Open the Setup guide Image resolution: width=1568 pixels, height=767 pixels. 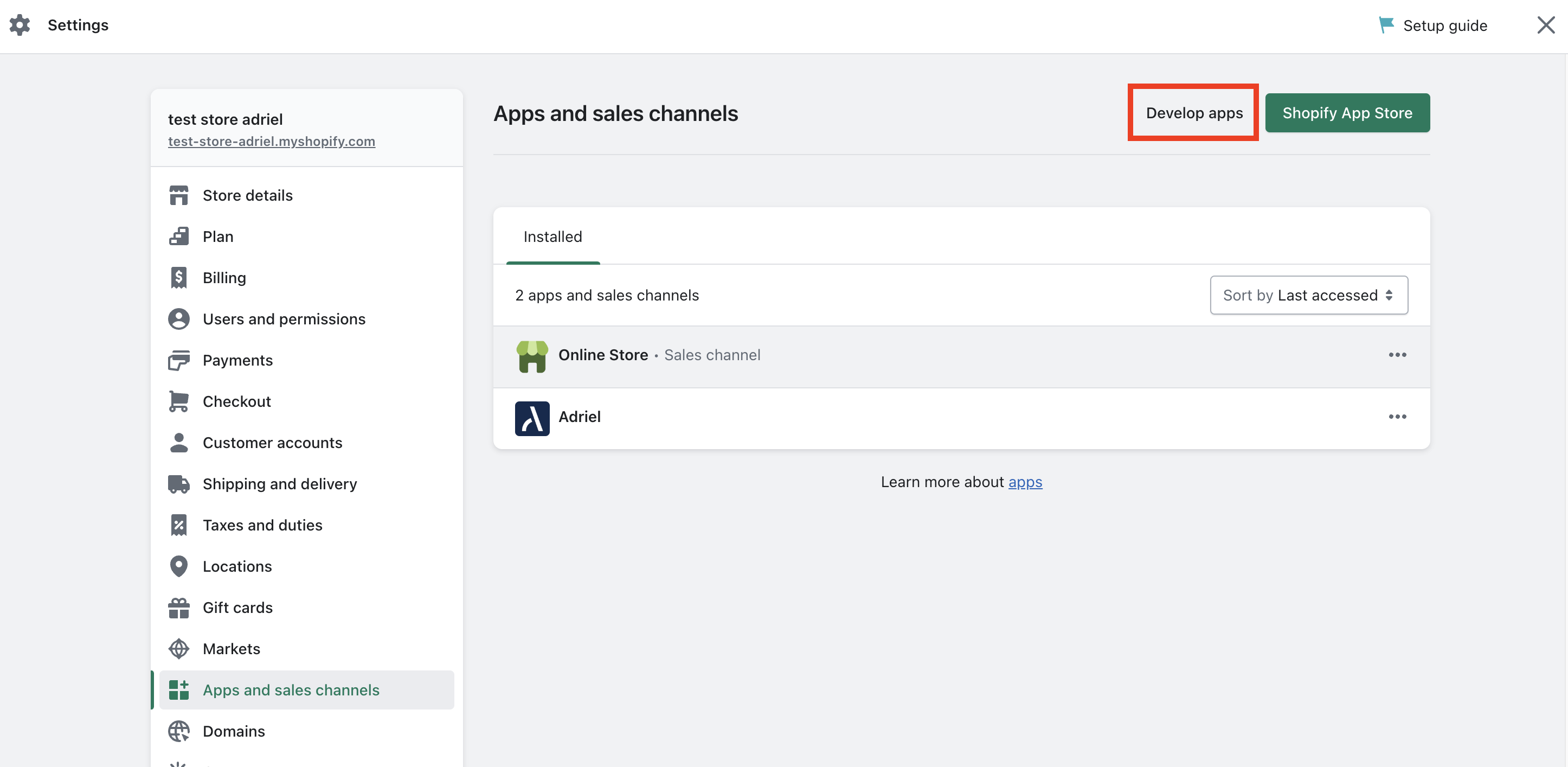pos(1433,25)
